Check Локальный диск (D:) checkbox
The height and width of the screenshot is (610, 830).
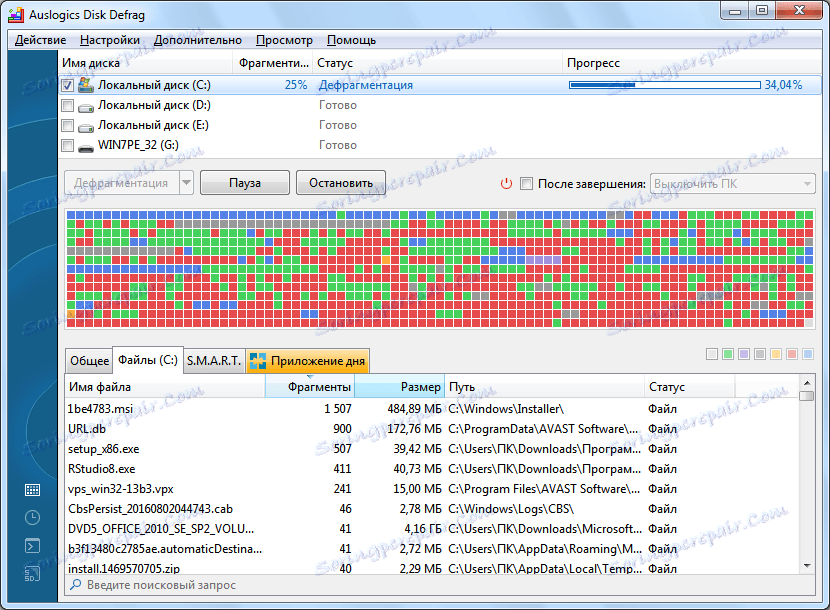tap(67, 105)
